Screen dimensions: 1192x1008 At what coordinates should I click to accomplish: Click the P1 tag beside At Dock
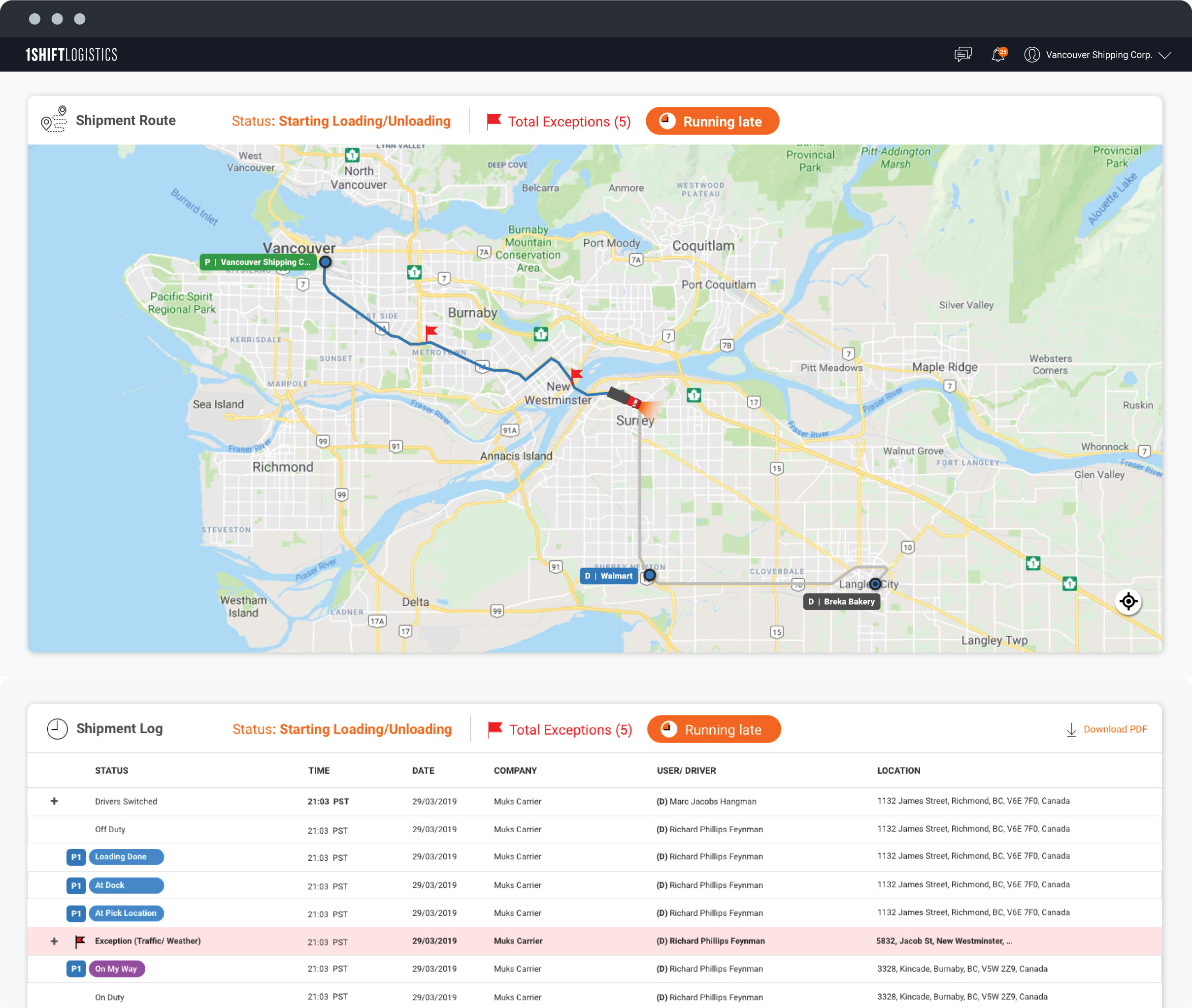[76, 886]
